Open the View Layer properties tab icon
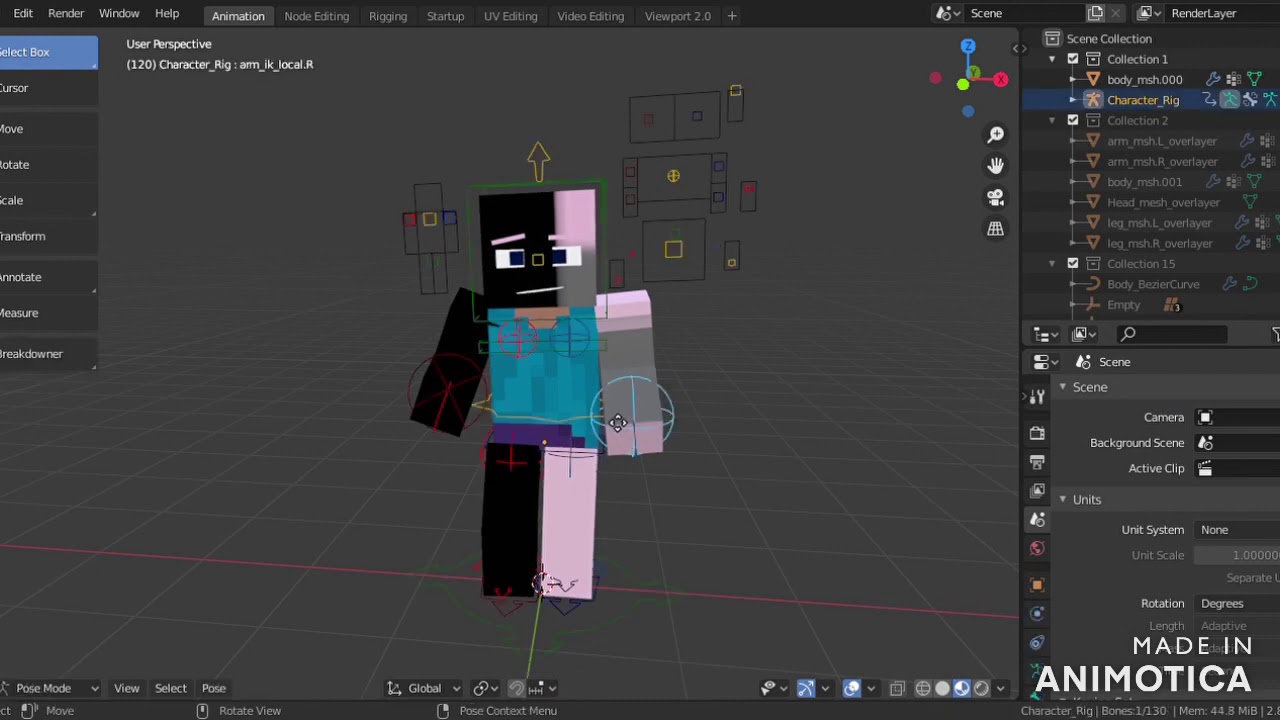1280x720 pixels. [1037, 491]
